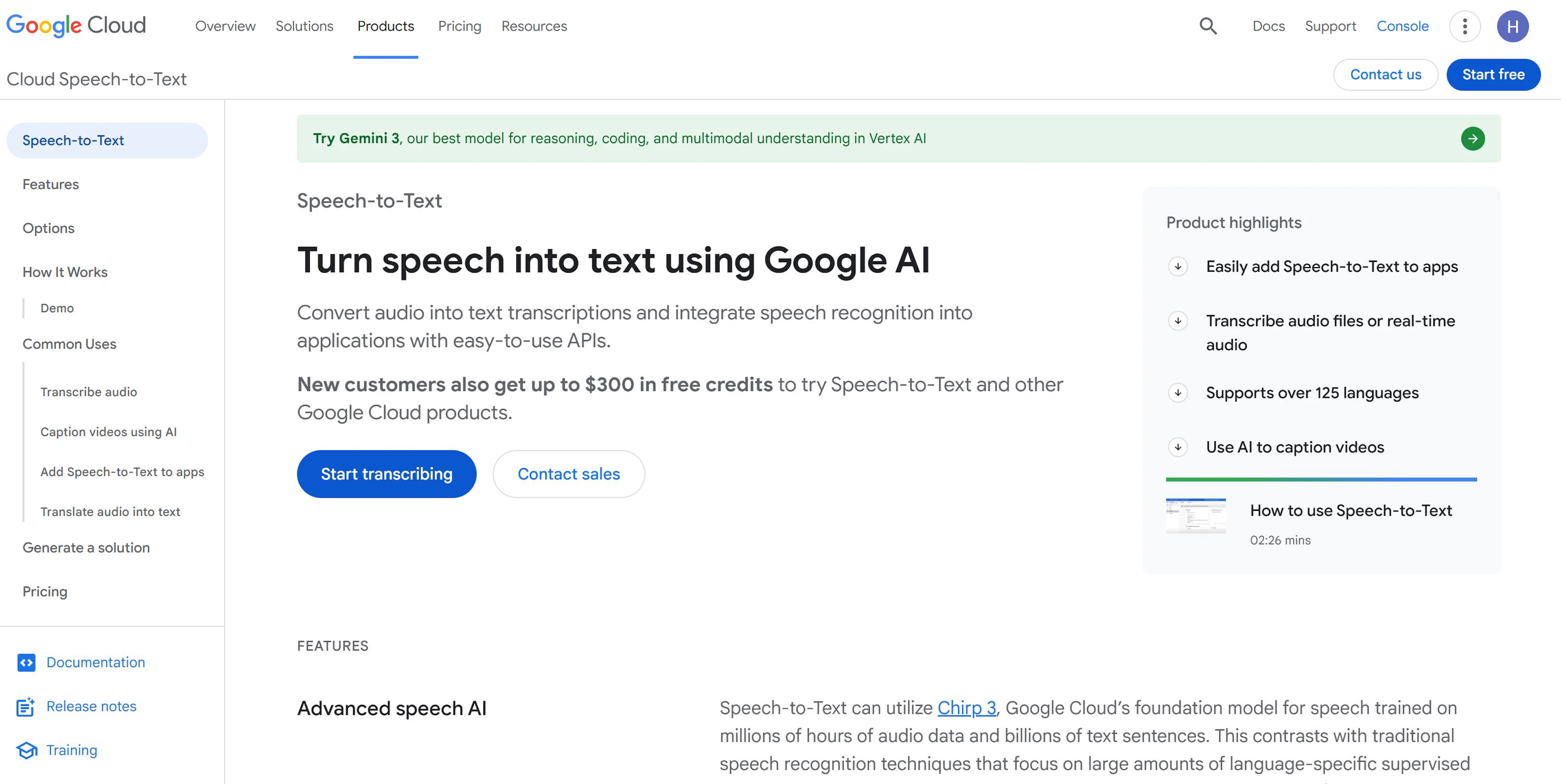This screenshot has height=784, width=1561.
Task: Click the Documentation code icon
Action: (x=26, y=662)
